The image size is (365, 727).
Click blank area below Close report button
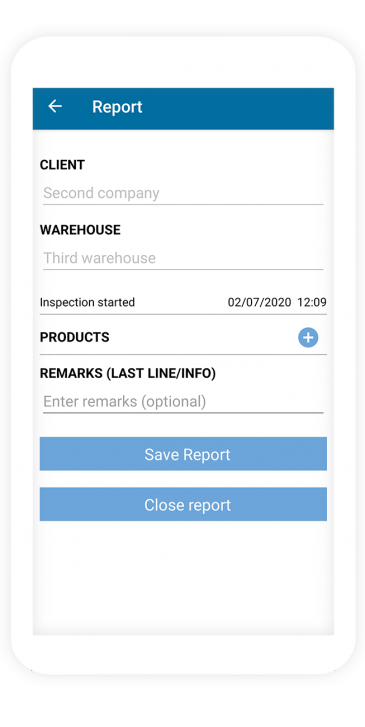183,577
